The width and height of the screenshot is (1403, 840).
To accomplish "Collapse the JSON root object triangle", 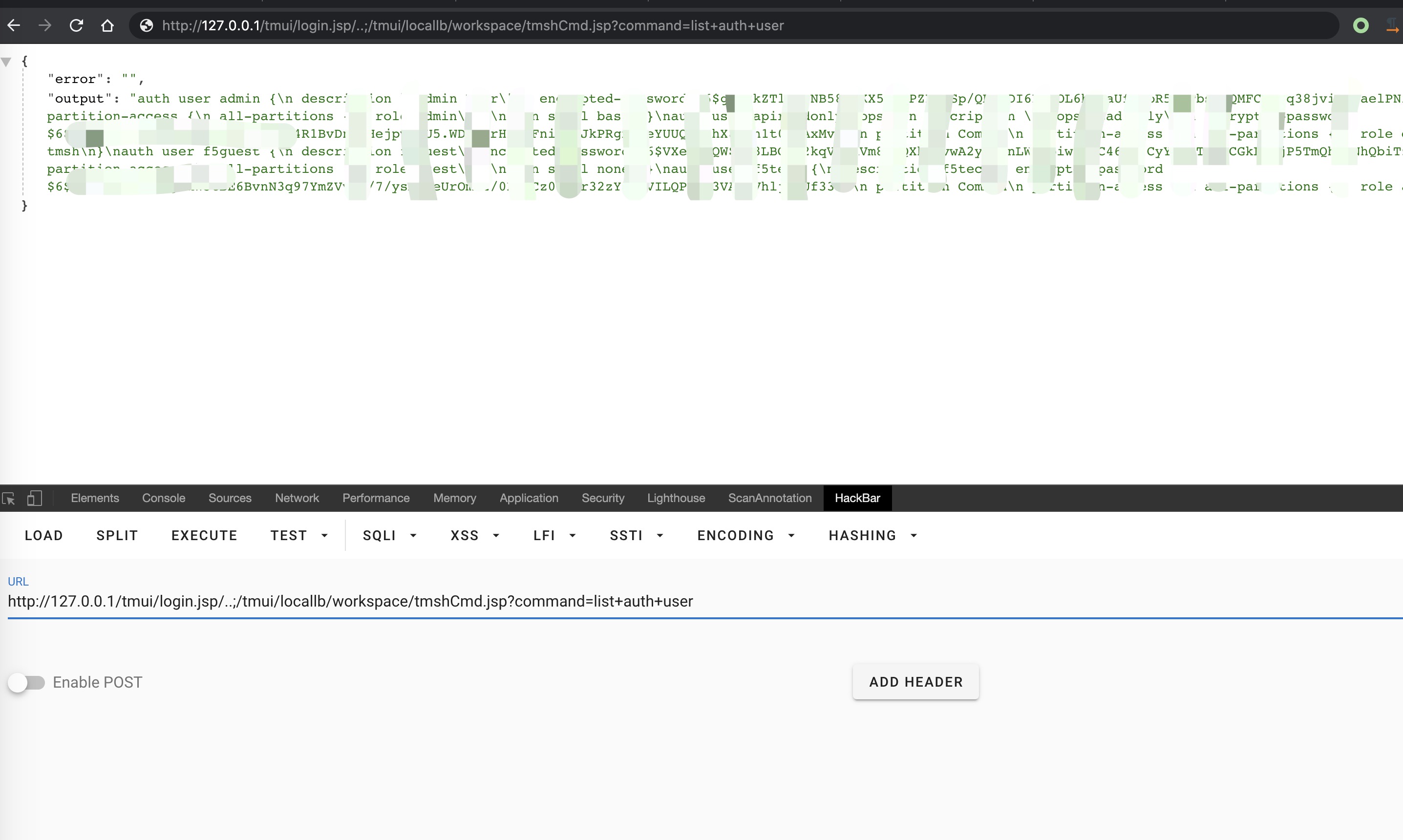I will (x=6, y=62).
